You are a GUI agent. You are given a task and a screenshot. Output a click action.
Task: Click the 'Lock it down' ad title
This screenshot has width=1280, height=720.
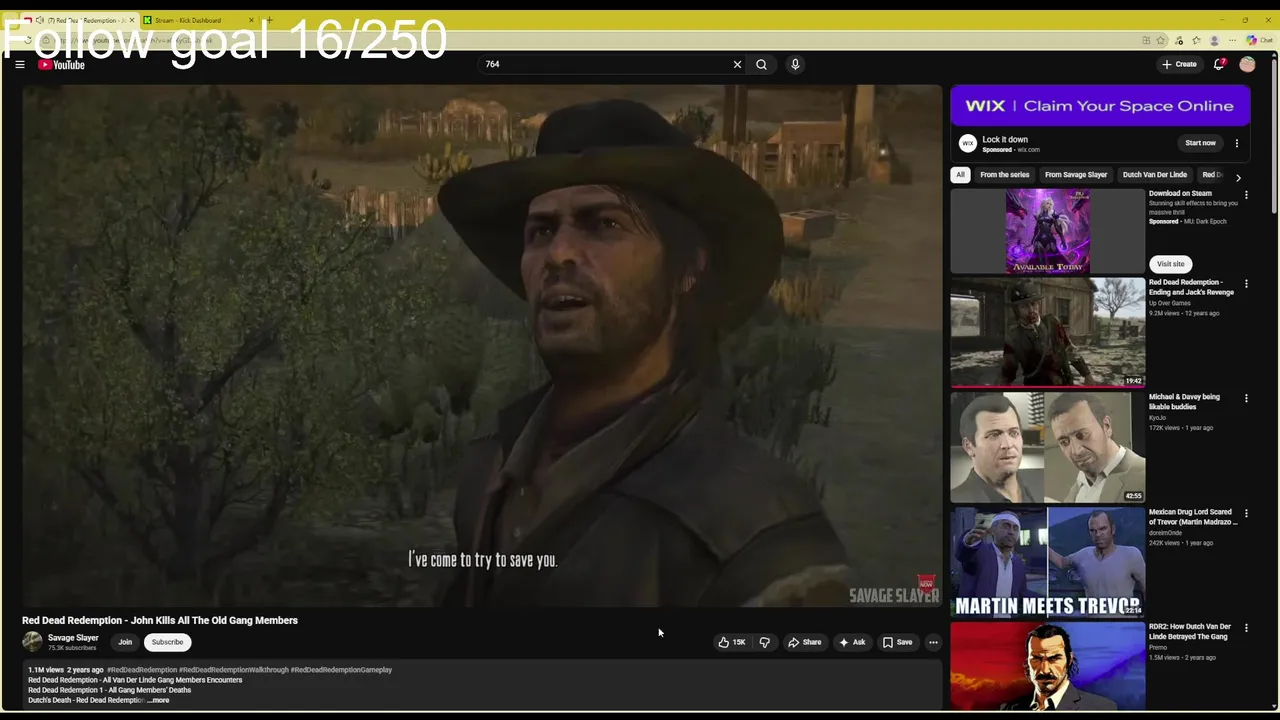pyautogui.click(x=1005, y=140)
